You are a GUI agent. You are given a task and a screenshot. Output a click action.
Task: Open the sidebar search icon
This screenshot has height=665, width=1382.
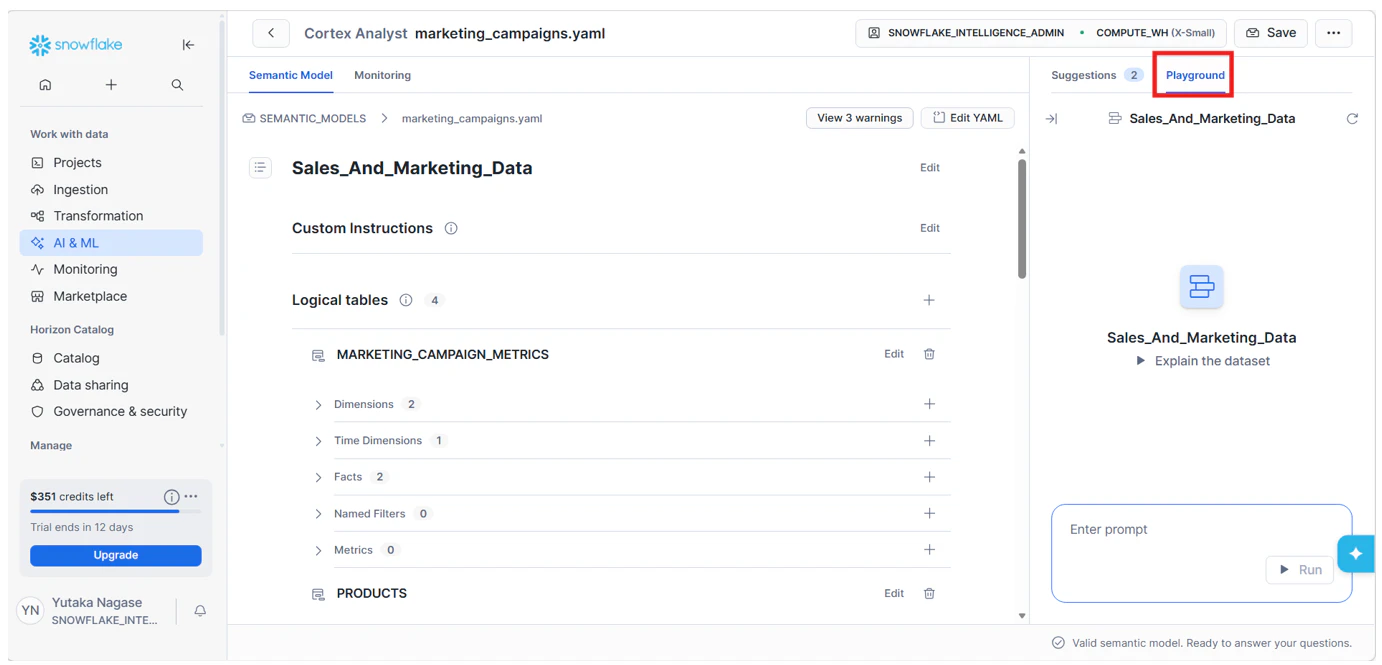177,85
